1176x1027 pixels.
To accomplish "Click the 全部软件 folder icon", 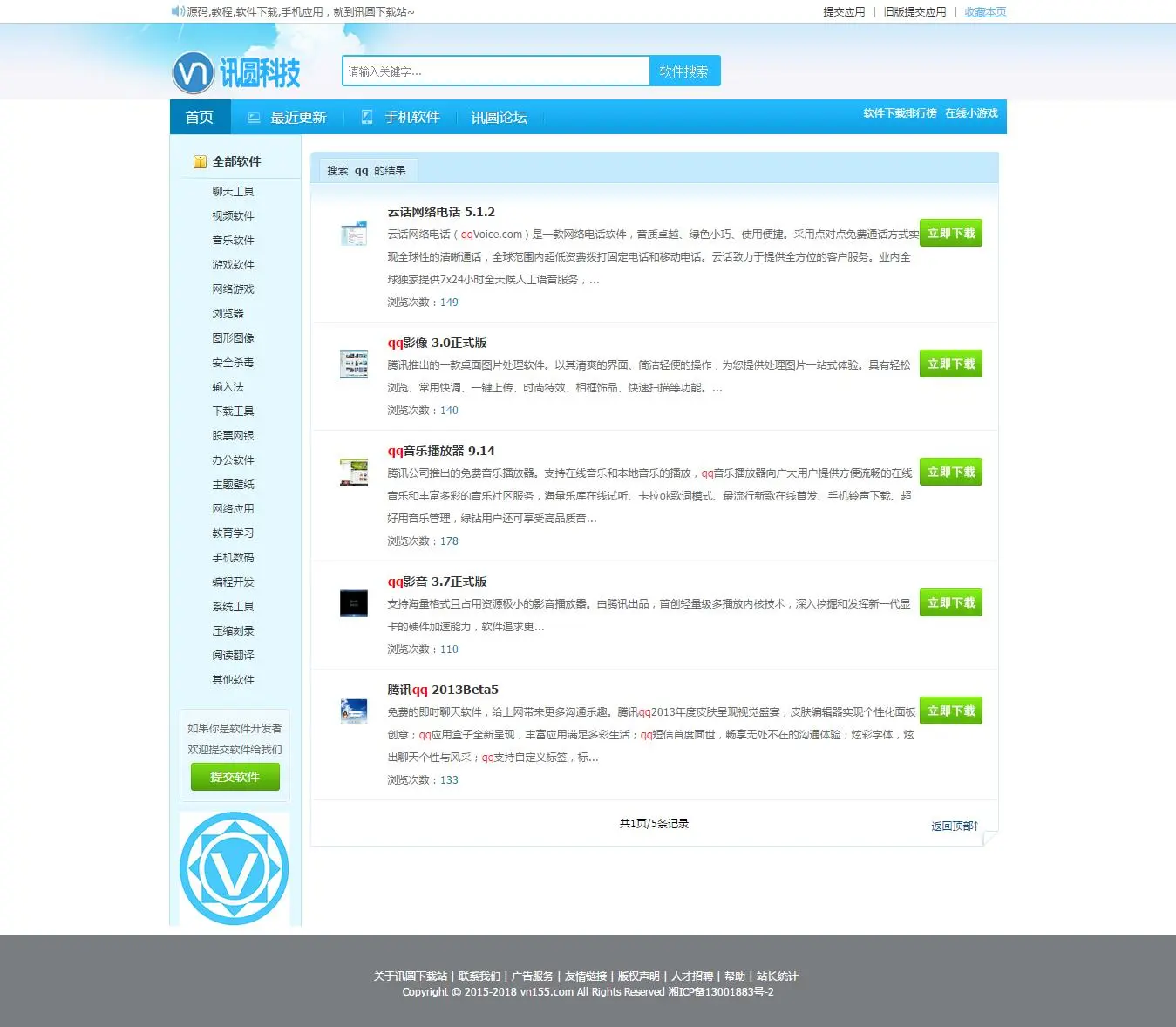I will [200, 161].
